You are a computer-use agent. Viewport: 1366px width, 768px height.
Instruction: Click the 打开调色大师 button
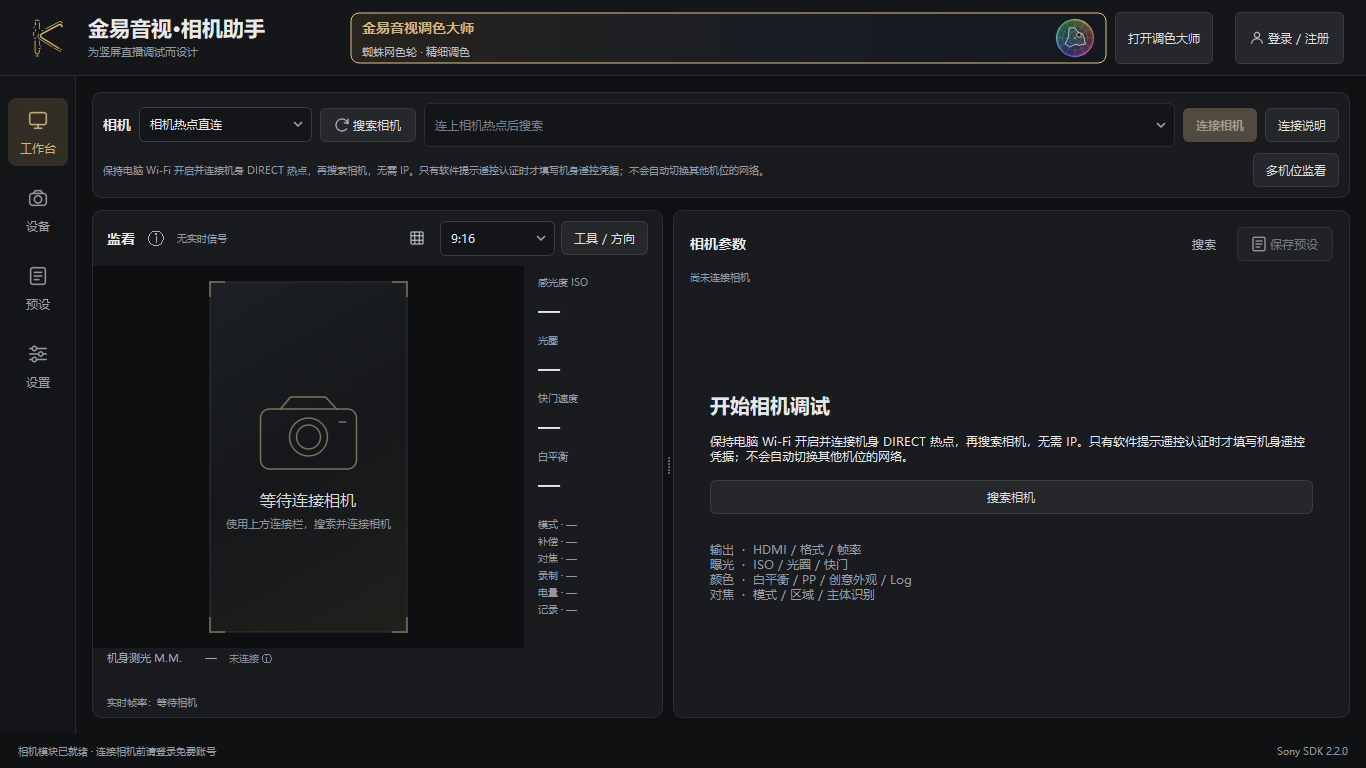(x=1164, y=38)
